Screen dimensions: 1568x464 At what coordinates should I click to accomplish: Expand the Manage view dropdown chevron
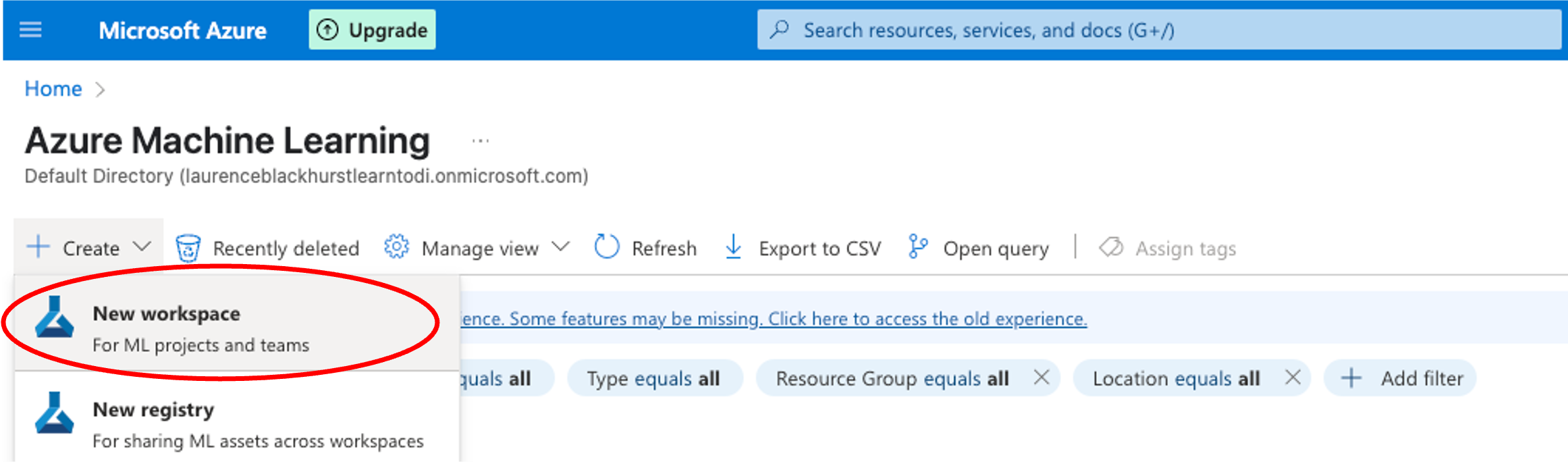click(560, 247)
